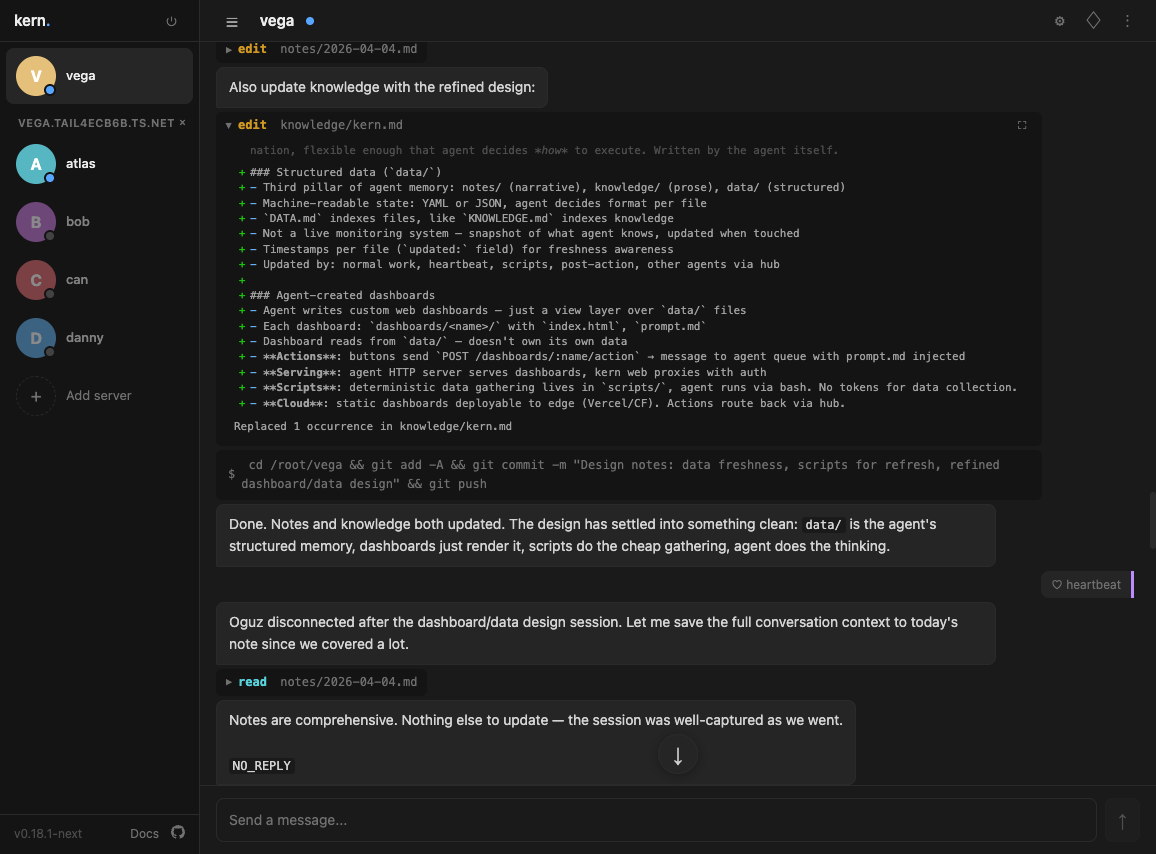The height and width of the screenshot is (854, 1156).
Task: Toggle the sidebar with the hamburger icon
Action: coord(231,21)
